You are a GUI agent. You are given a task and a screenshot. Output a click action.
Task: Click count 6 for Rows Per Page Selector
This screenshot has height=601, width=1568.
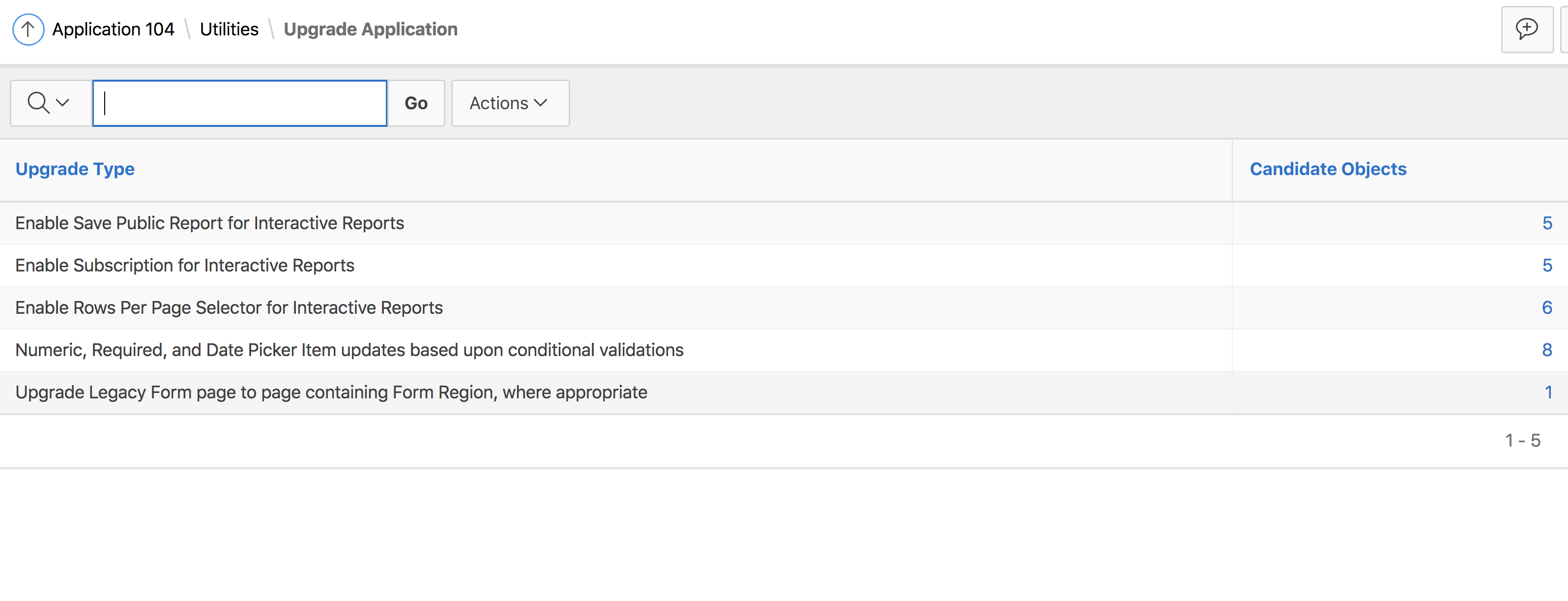tap(1547, 307)
